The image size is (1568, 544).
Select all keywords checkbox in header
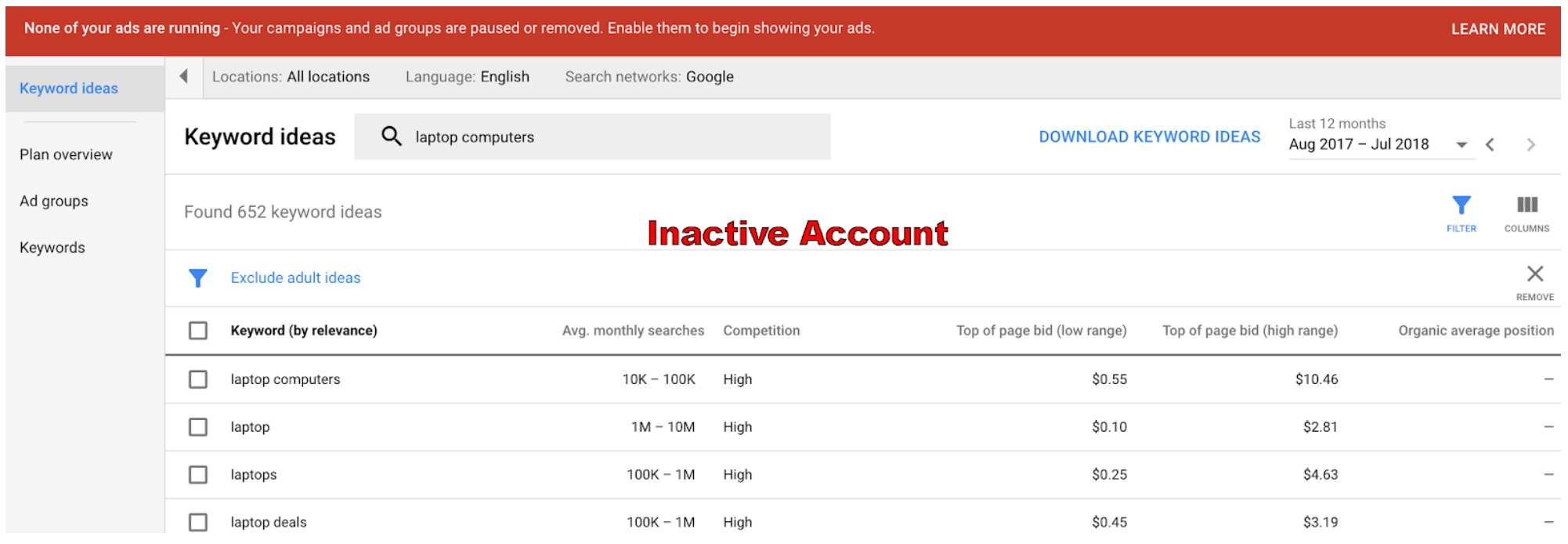point(198,331)
